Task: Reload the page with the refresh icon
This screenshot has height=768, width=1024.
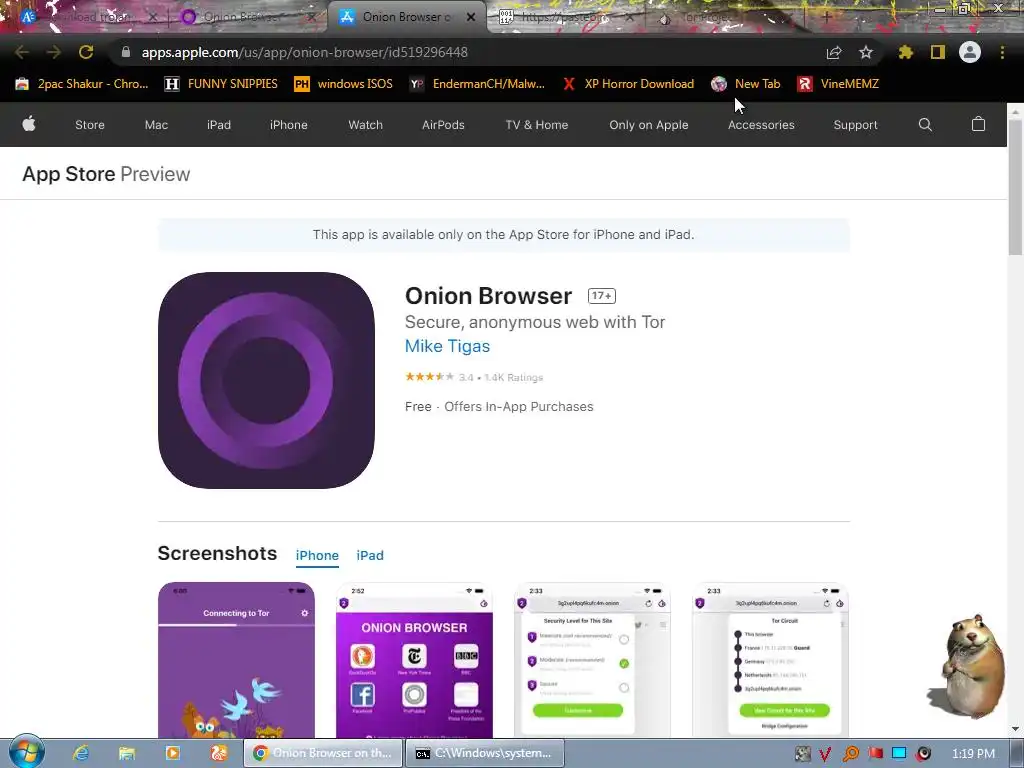Action: click(86, 52)
